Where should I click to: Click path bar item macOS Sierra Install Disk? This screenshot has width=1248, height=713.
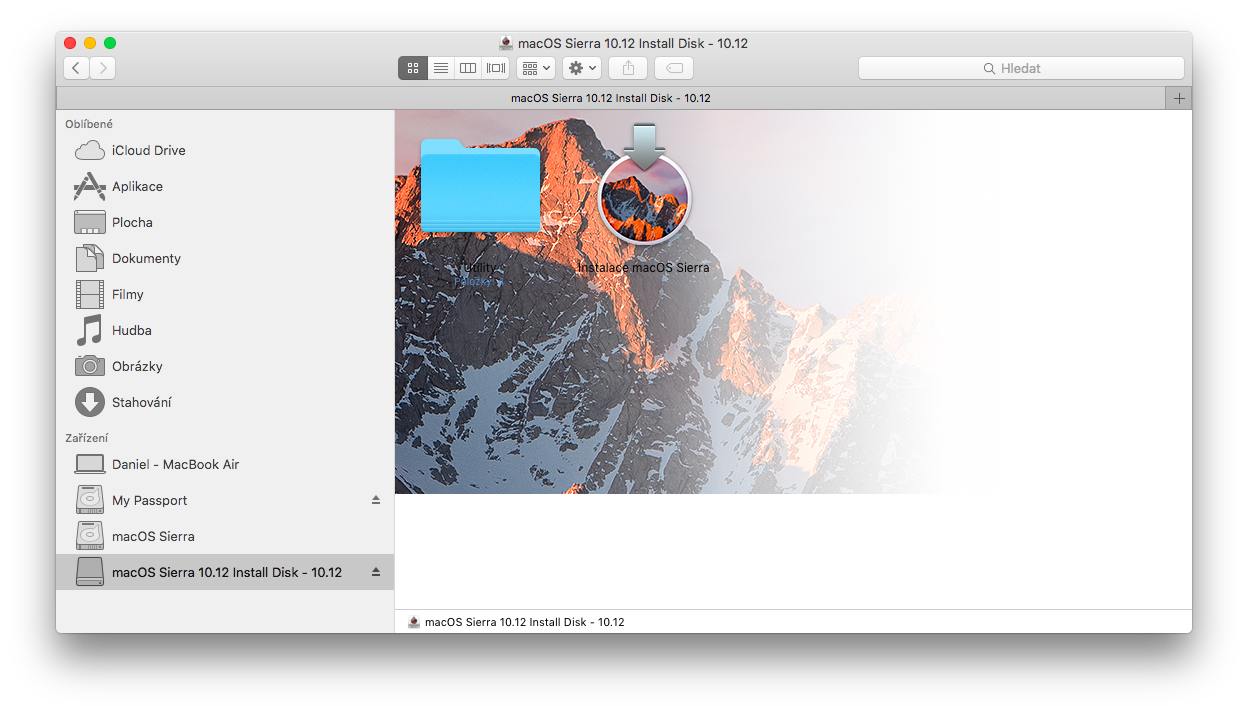point(516,622)
